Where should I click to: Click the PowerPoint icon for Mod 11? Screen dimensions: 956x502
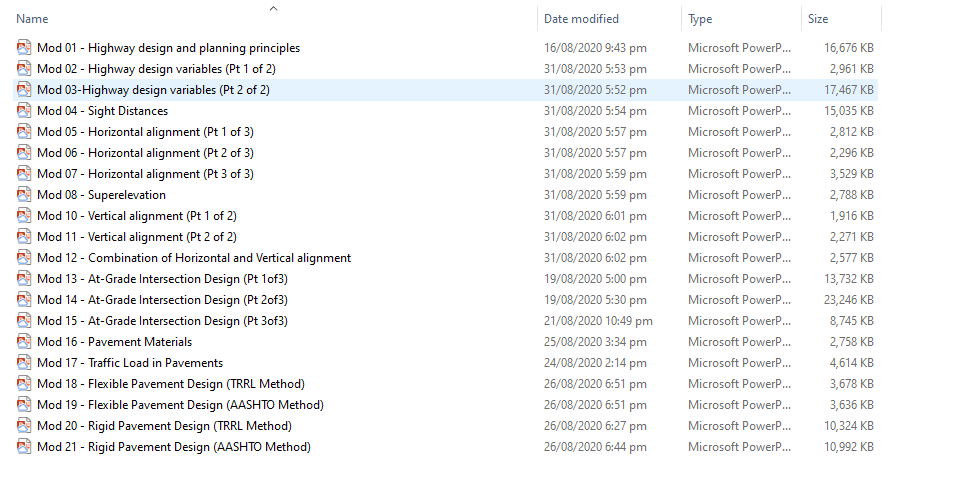(x=24, y=237)
